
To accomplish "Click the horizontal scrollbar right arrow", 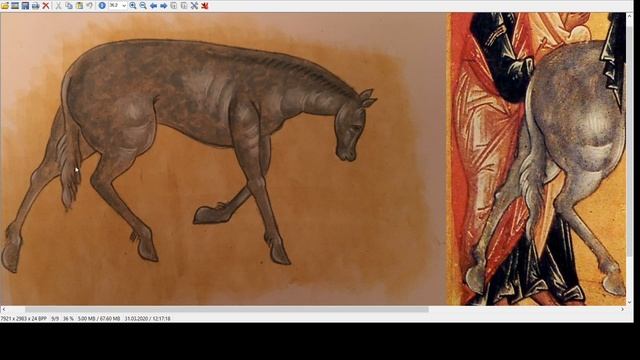I will pyautogui.click(x=622, y=309).
